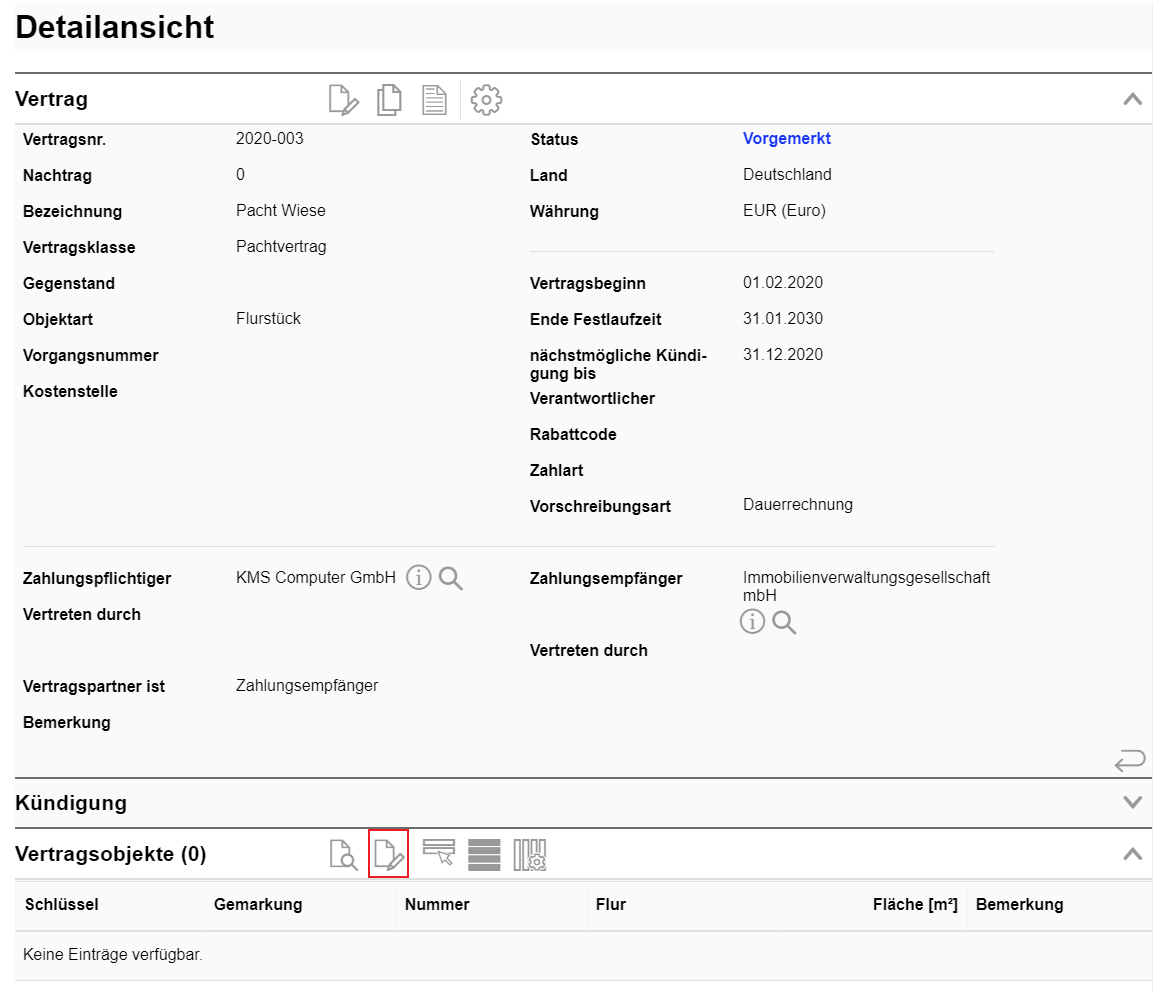The image size is (1153, 992).
Task: Expand the Kündigung section
Action: pyautogui.click(x=1132, y=802)
